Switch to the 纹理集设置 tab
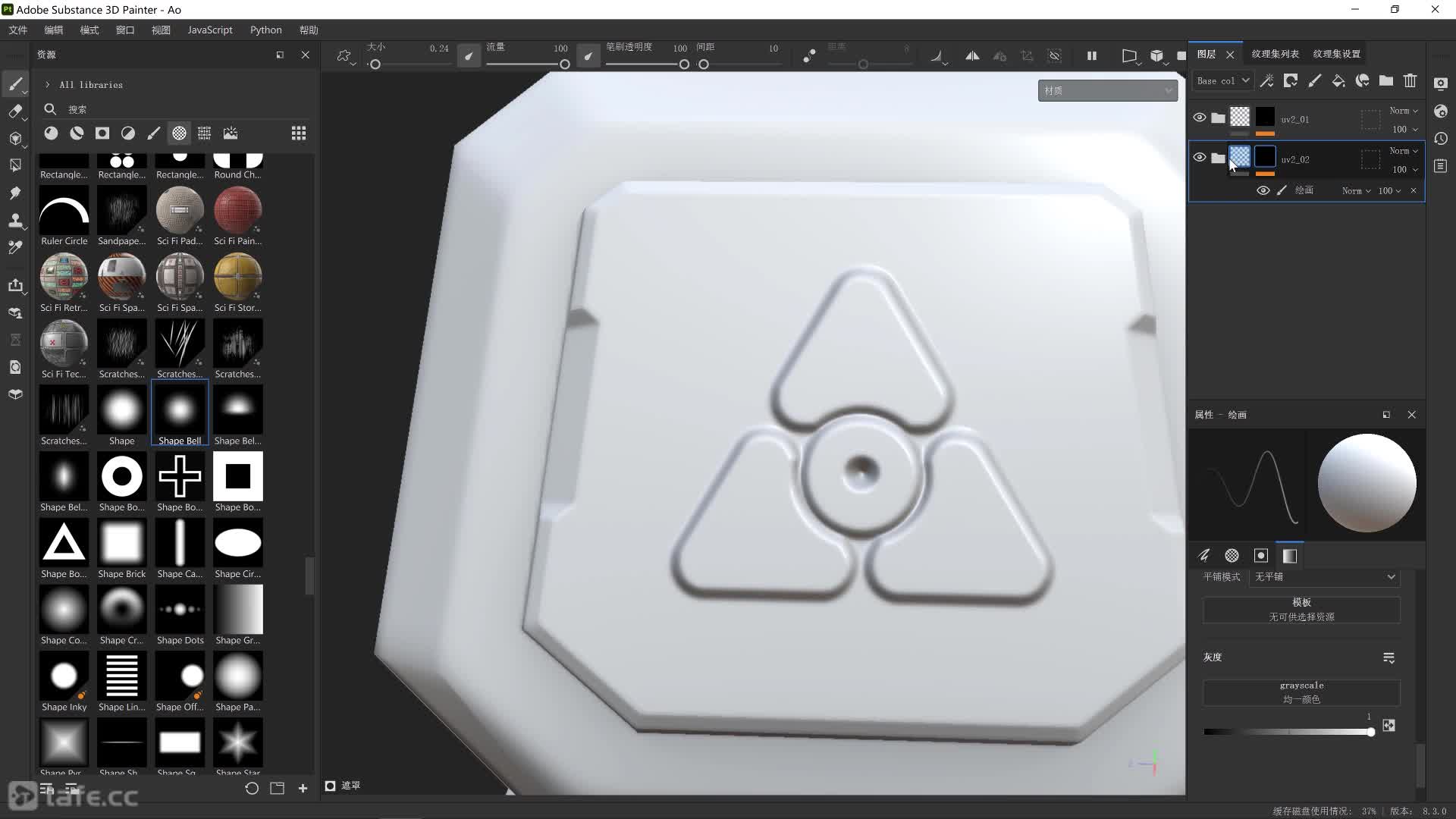This screenshot has width=1456, height=819. (x=1336, y=54)
